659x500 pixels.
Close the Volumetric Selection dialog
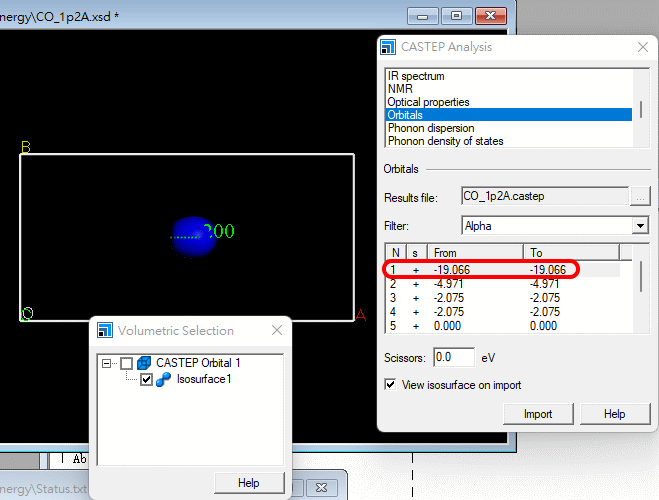point(277,330)
